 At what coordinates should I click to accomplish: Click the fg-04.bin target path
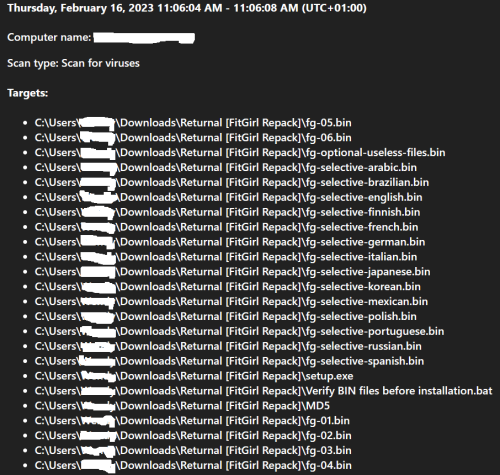(x=193, y=465)
